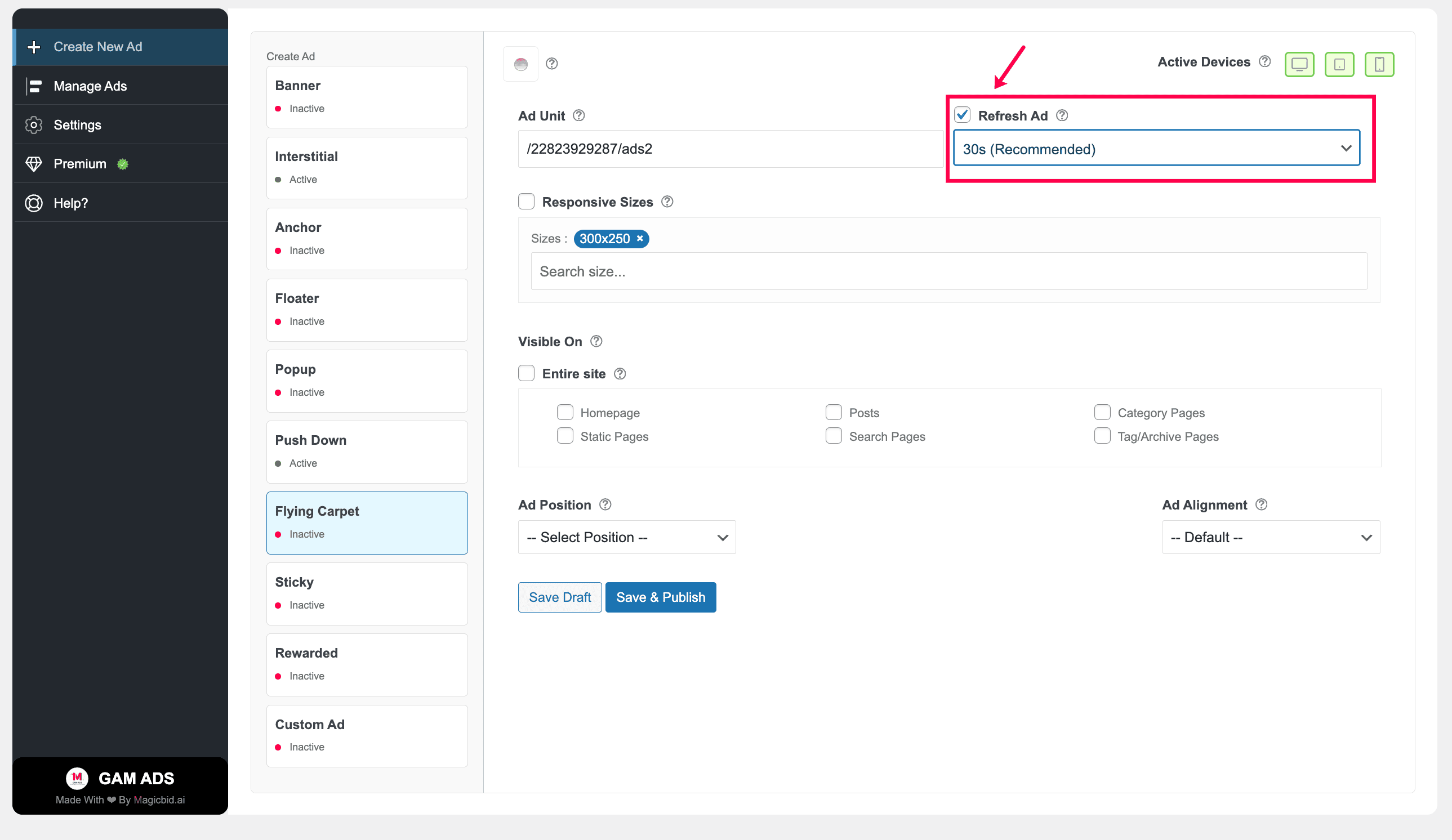Enable the Responsive Sizes checkbox
This screenshot has height=840, width=1452.
click(x=526, y=201)
